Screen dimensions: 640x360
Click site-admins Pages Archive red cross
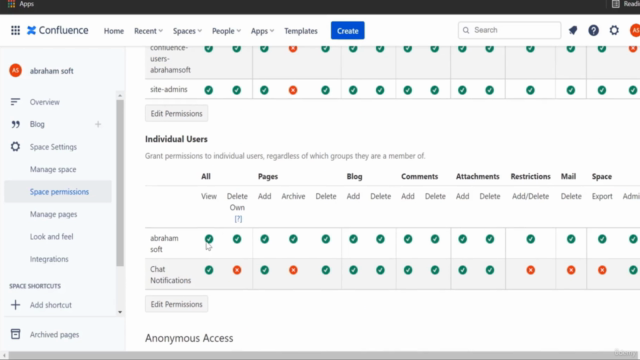(x=293, y=90)
